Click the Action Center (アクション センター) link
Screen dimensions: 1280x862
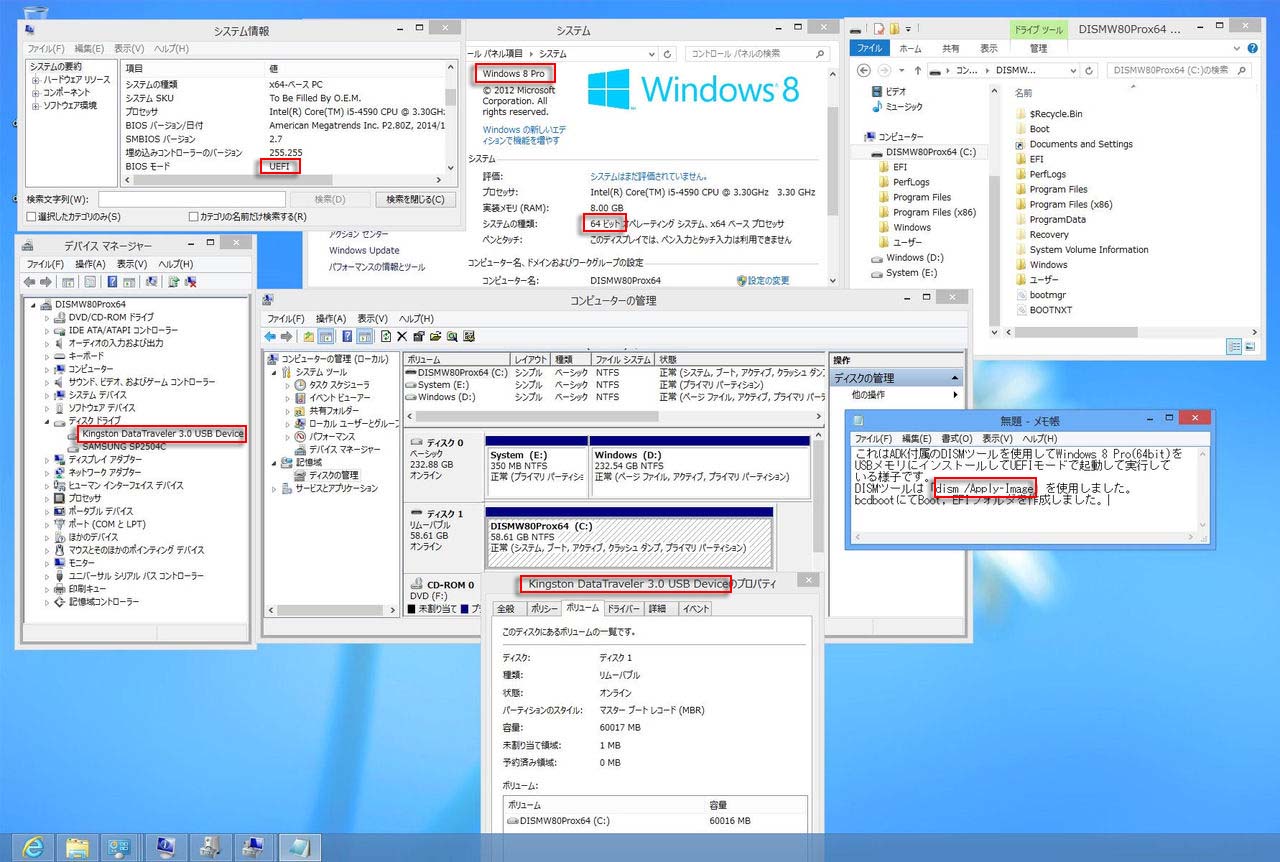point(360,234)
